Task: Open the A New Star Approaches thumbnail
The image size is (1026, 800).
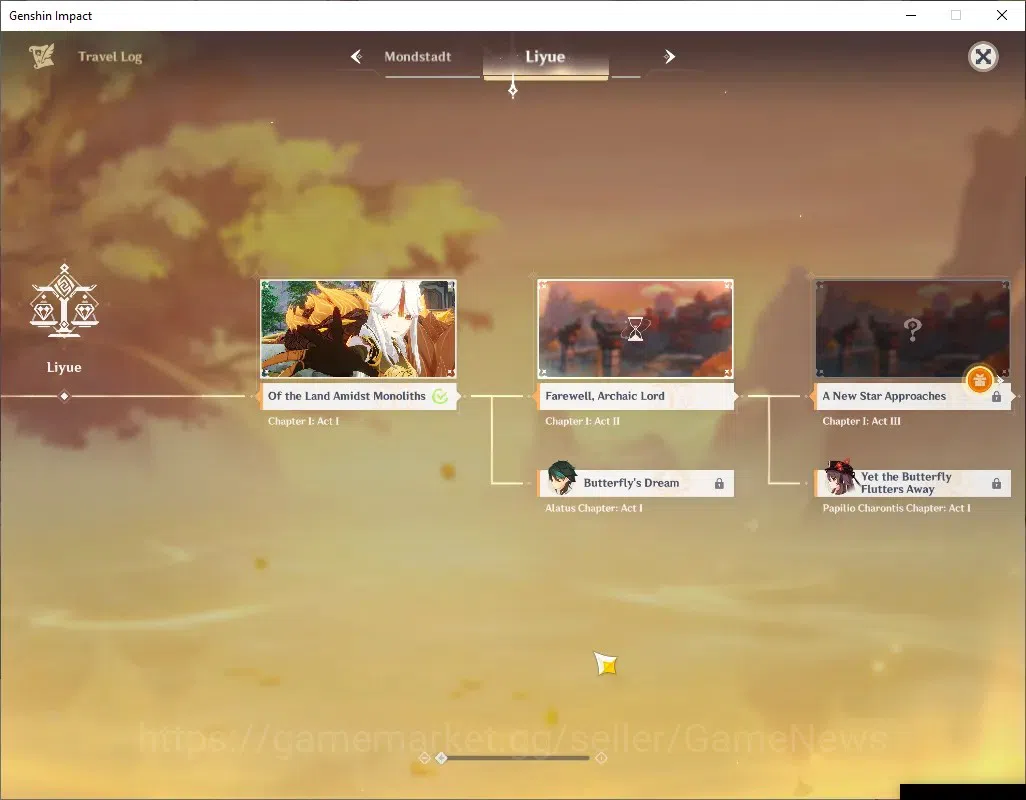Action: 912,329
